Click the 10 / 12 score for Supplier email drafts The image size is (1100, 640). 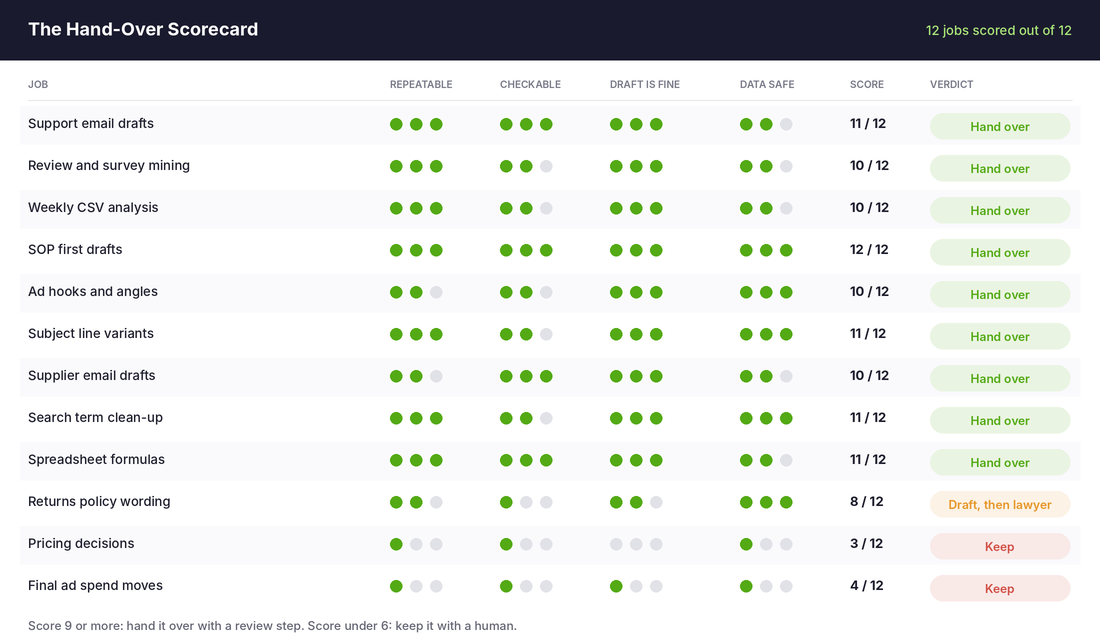[x=869, y=375]
